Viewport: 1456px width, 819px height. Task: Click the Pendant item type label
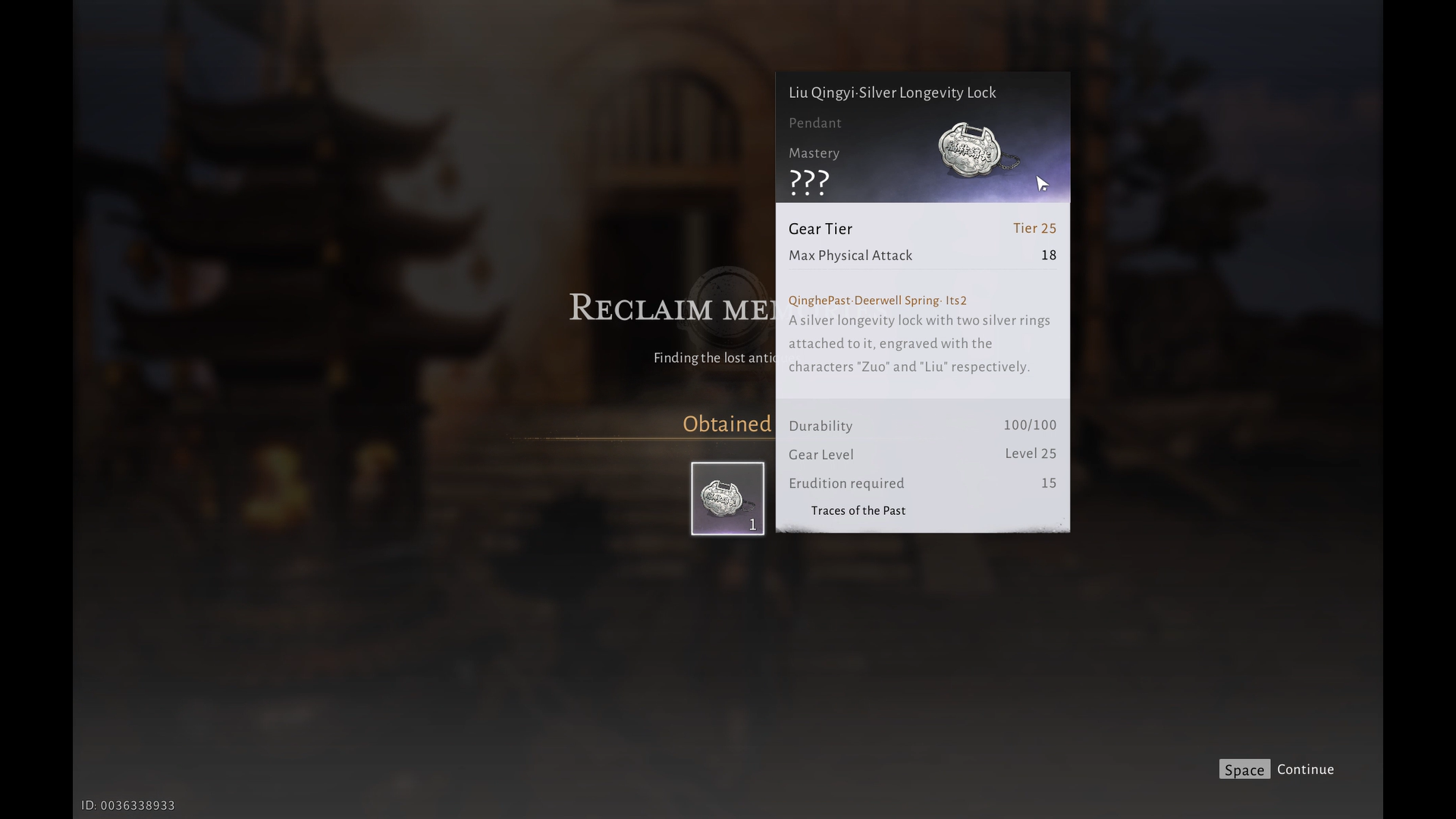click(814, 123)
